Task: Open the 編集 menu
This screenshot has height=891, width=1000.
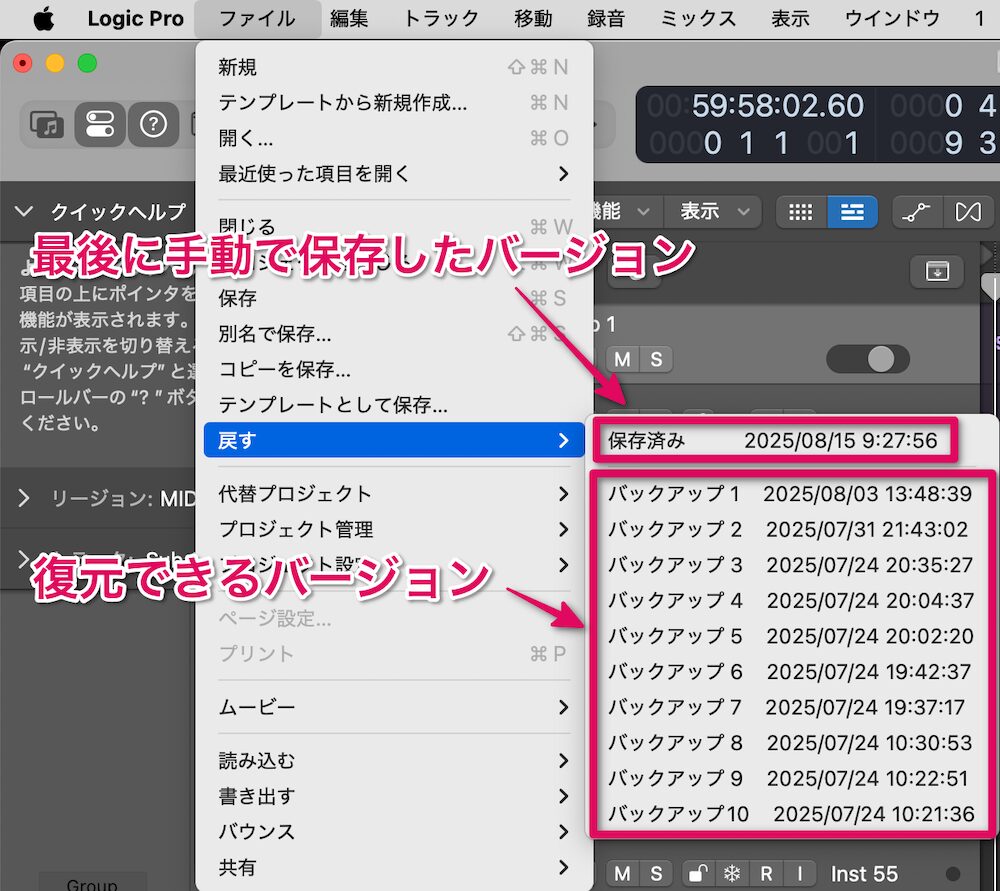Action: pyautogui.click(x=349, y=18)
